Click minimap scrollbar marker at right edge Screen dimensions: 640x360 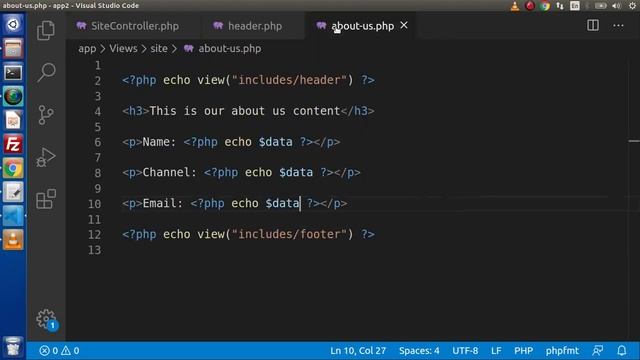634,141
